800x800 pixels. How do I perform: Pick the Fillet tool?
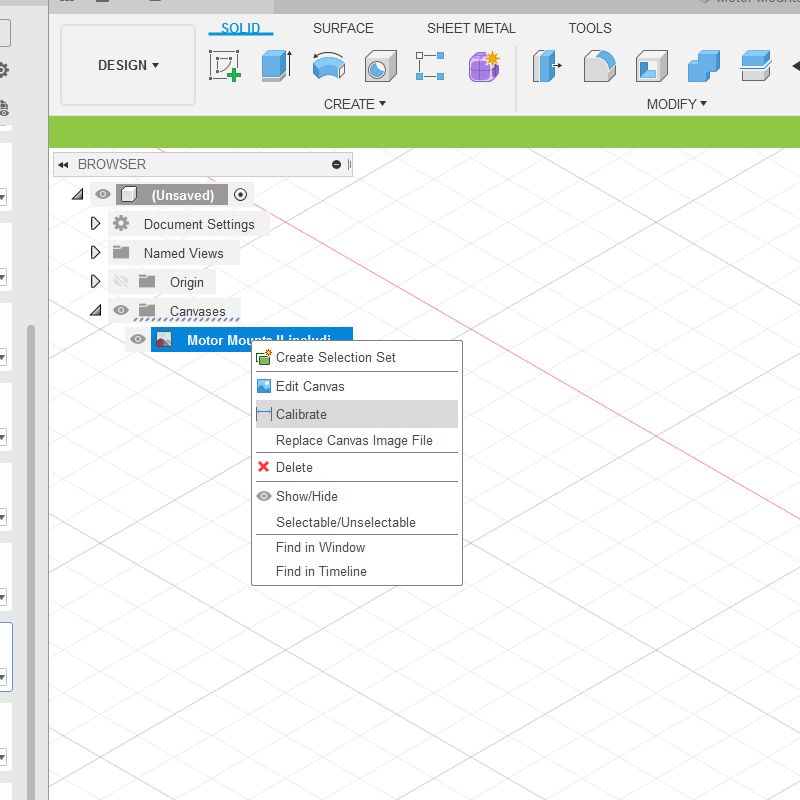point(599,66)
